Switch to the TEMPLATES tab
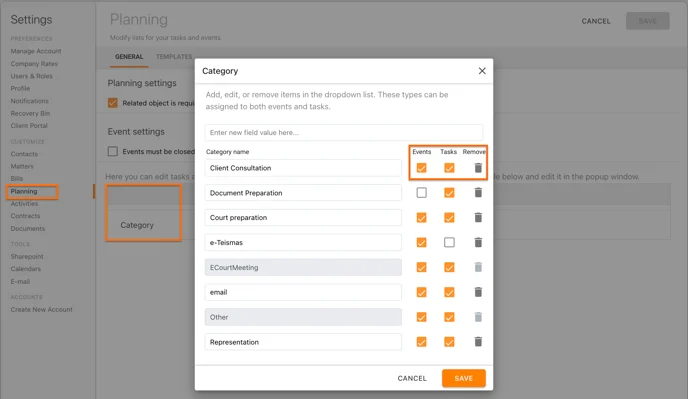The image size is (688, 399). (x=174, y=57)
